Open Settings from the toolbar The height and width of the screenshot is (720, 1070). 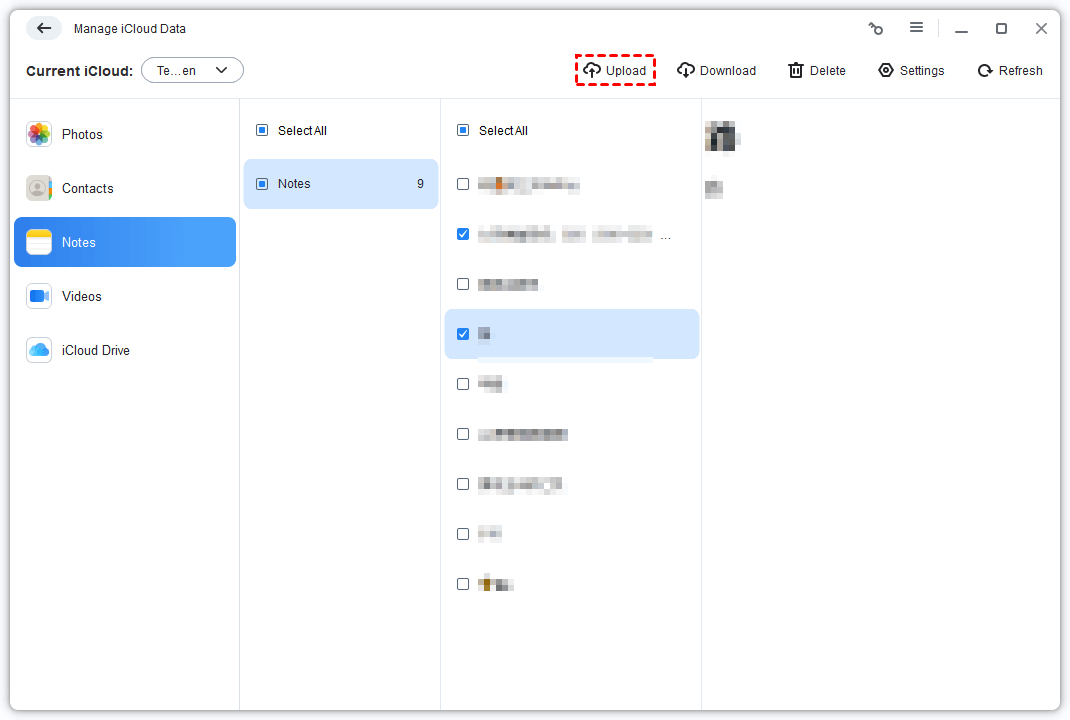(x=910, y=70)
